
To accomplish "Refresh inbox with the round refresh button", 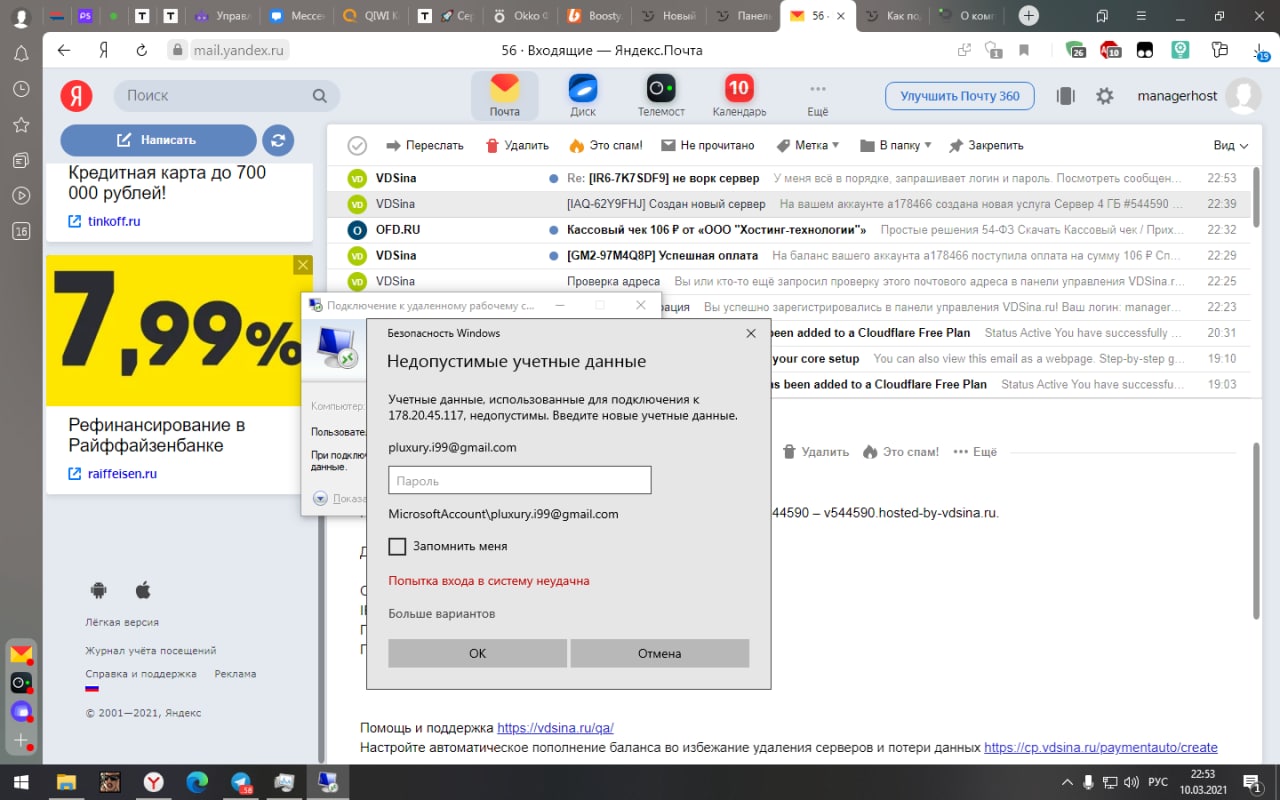I will point(278,140).
